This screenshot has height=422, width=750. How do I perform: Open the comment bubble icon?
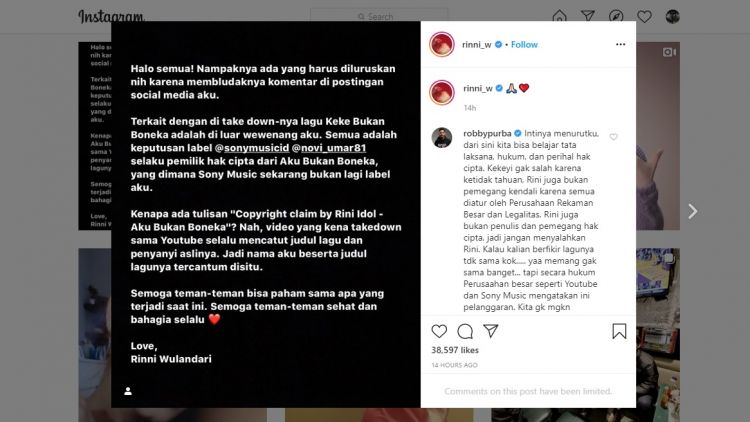[x=464, y=331]
